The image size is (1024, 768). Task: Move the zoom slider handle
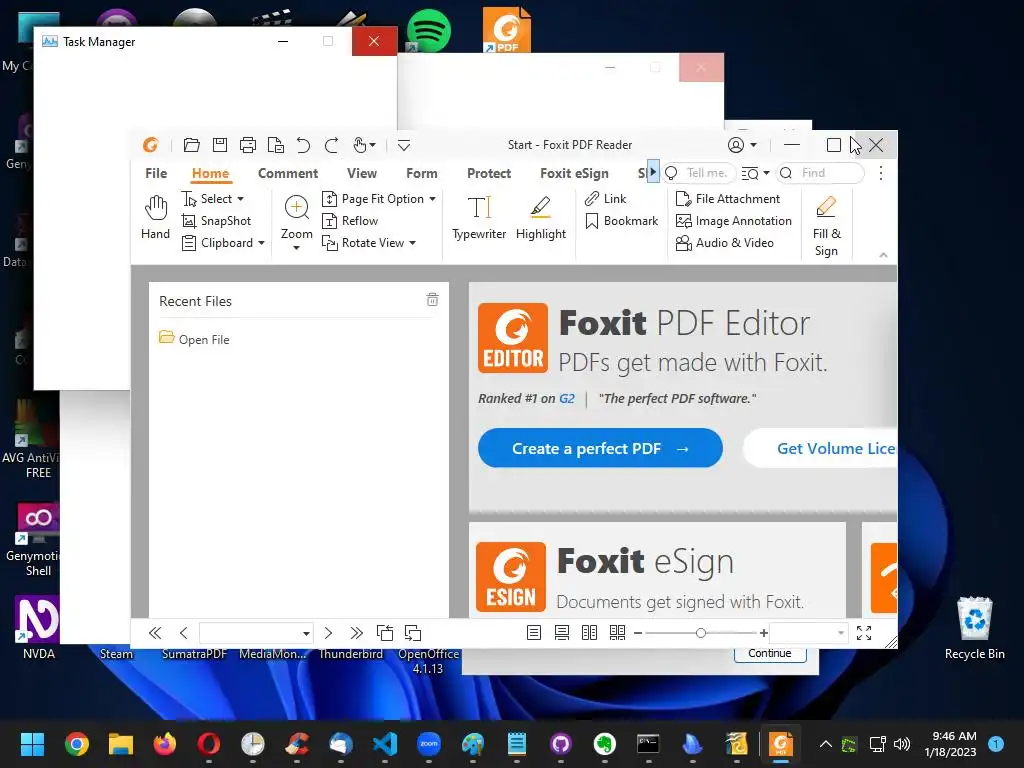701,633
